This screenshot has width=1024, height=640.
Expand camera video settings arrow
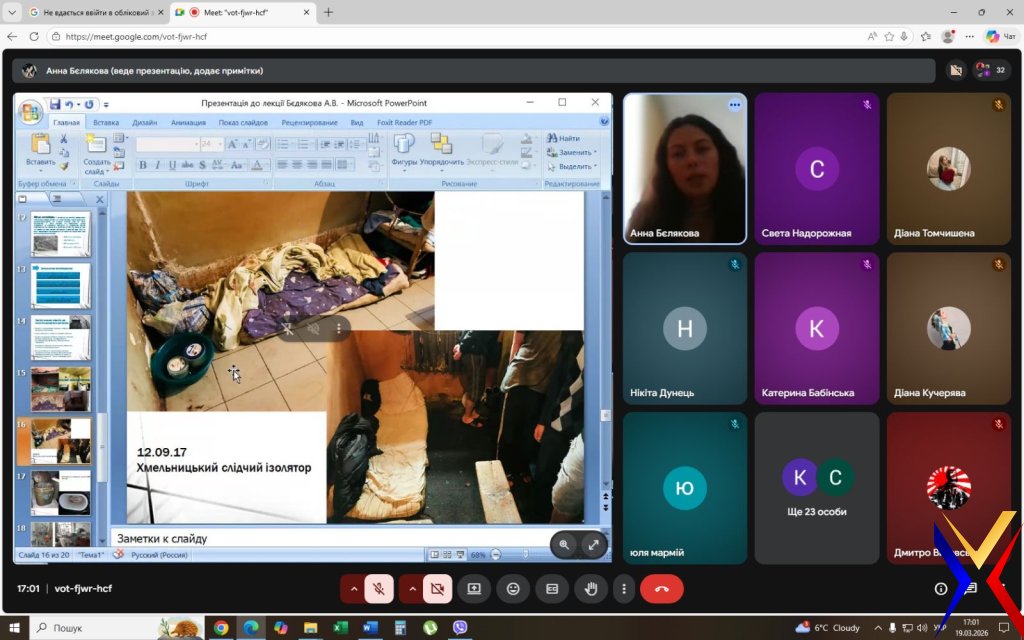tap(412, 589)
